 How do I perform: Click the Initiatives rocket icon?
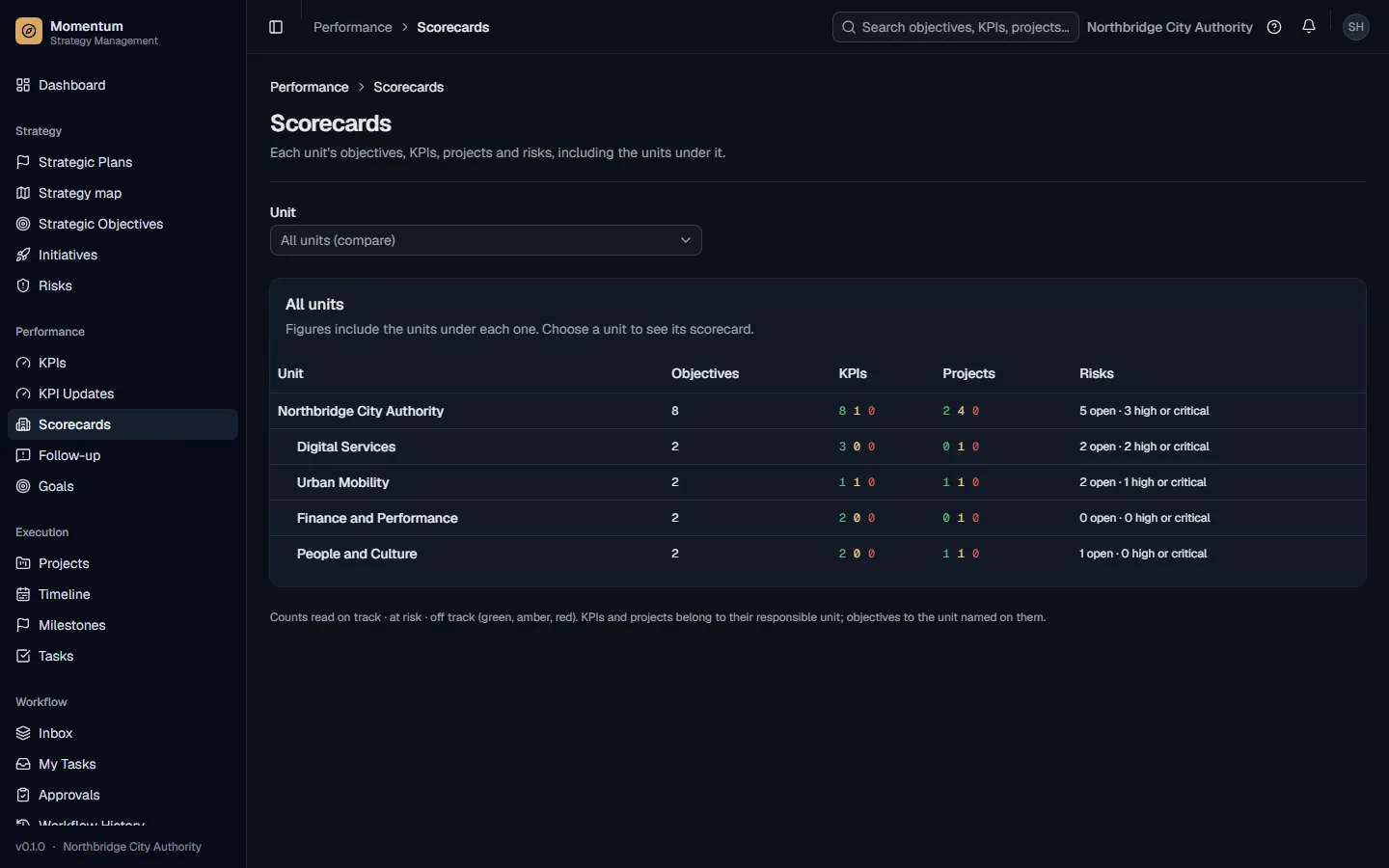click(23, 255)
